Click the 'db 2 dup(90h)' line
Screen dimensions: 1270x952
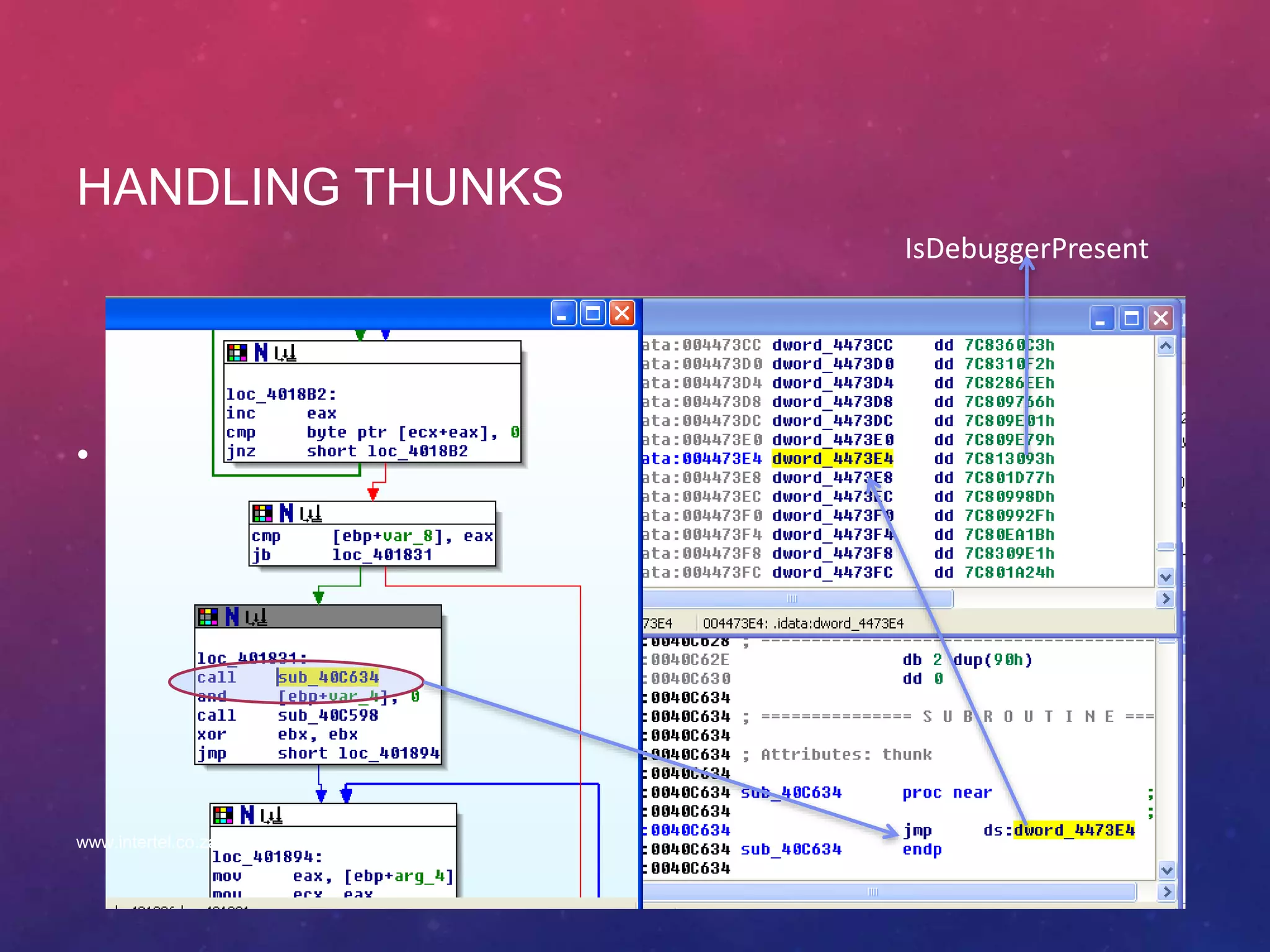pos(967,659)
